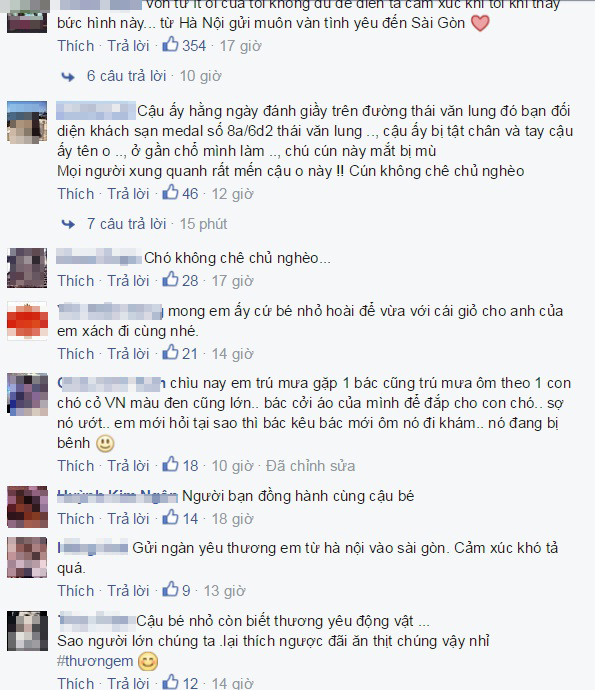Click Trả lời under the trú mưa comment
The image size is (595, 690).
point(129,466)
